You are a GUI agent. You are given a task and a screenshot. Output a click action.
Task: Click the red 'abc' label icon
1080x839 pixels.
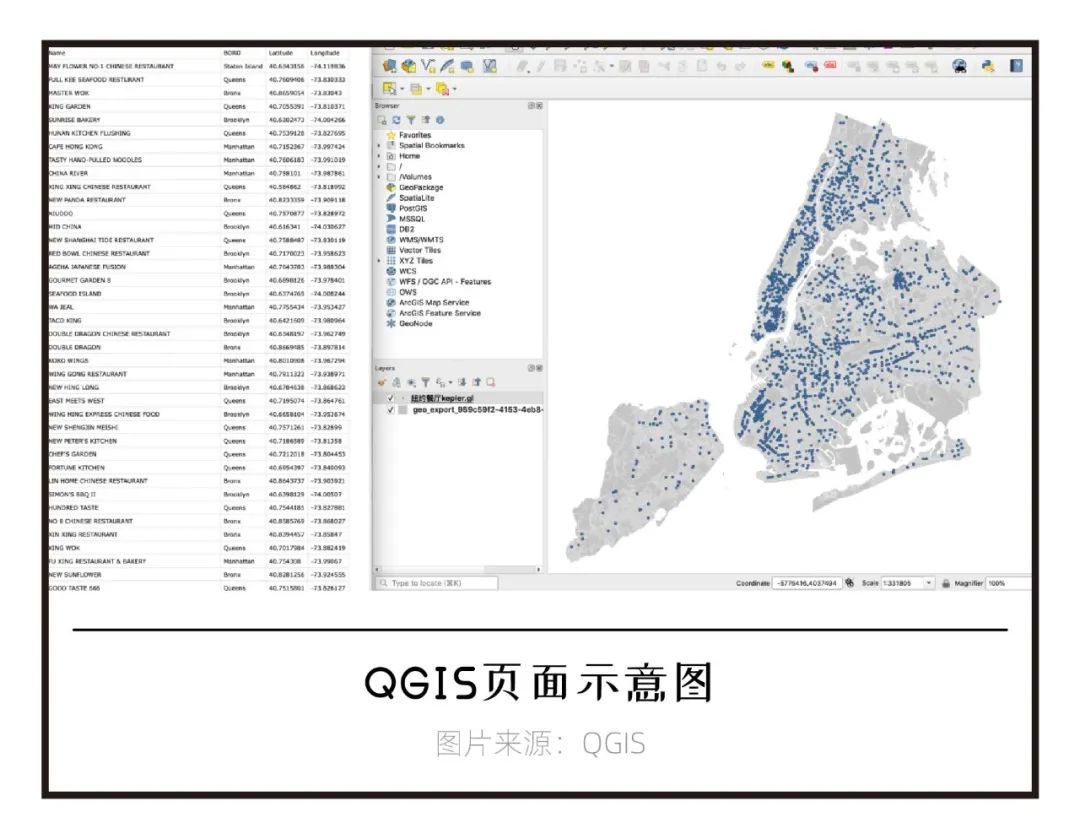[x=830, y=65]
